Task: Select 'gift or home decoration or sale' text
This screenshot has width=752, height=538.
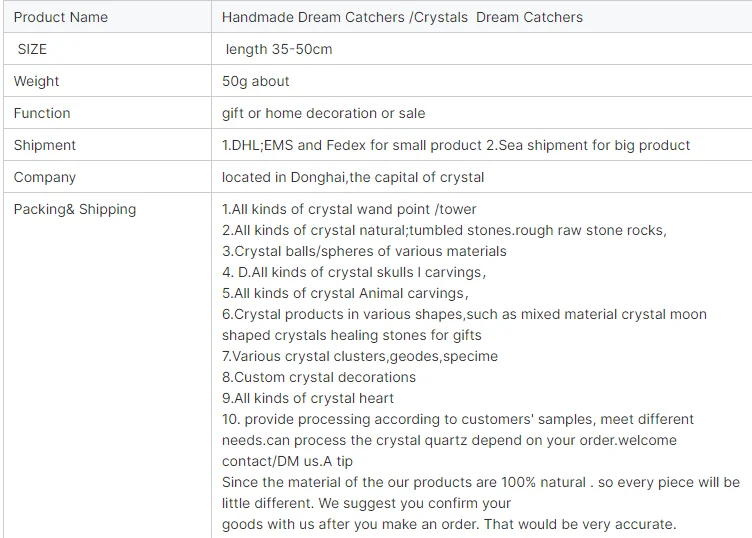Action: [x=323, y=113]
